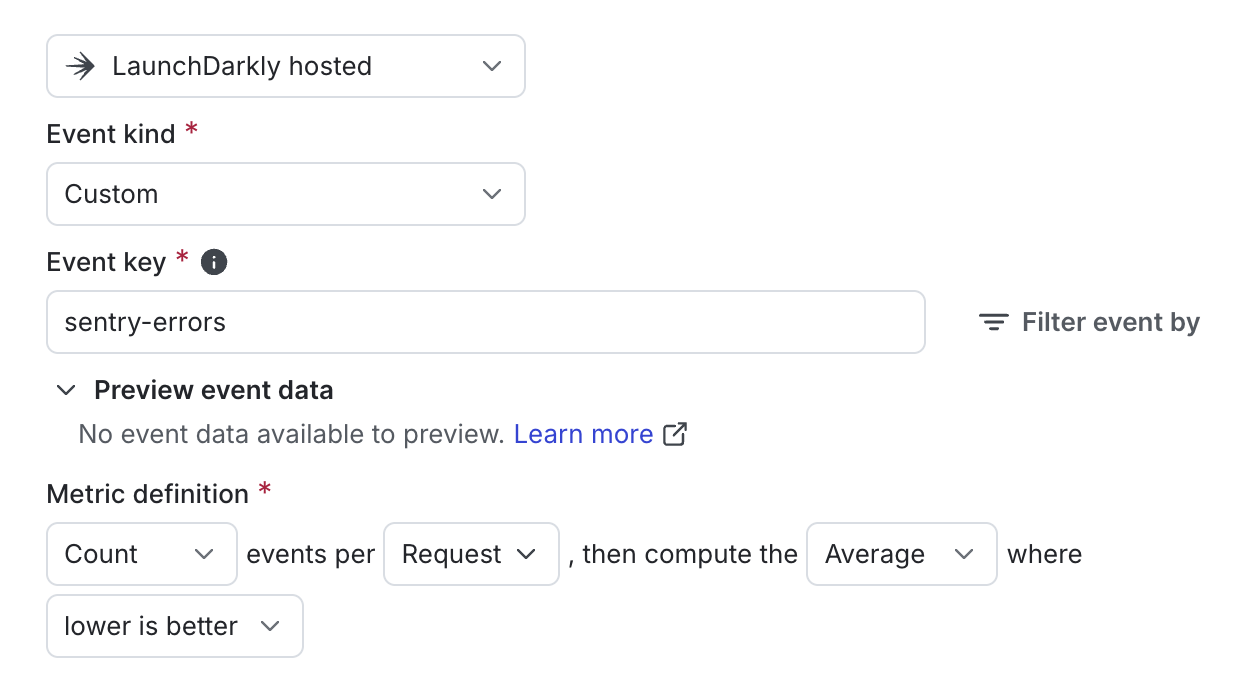Click the Event kind label

pyautogui.click(x=111, y=134)
